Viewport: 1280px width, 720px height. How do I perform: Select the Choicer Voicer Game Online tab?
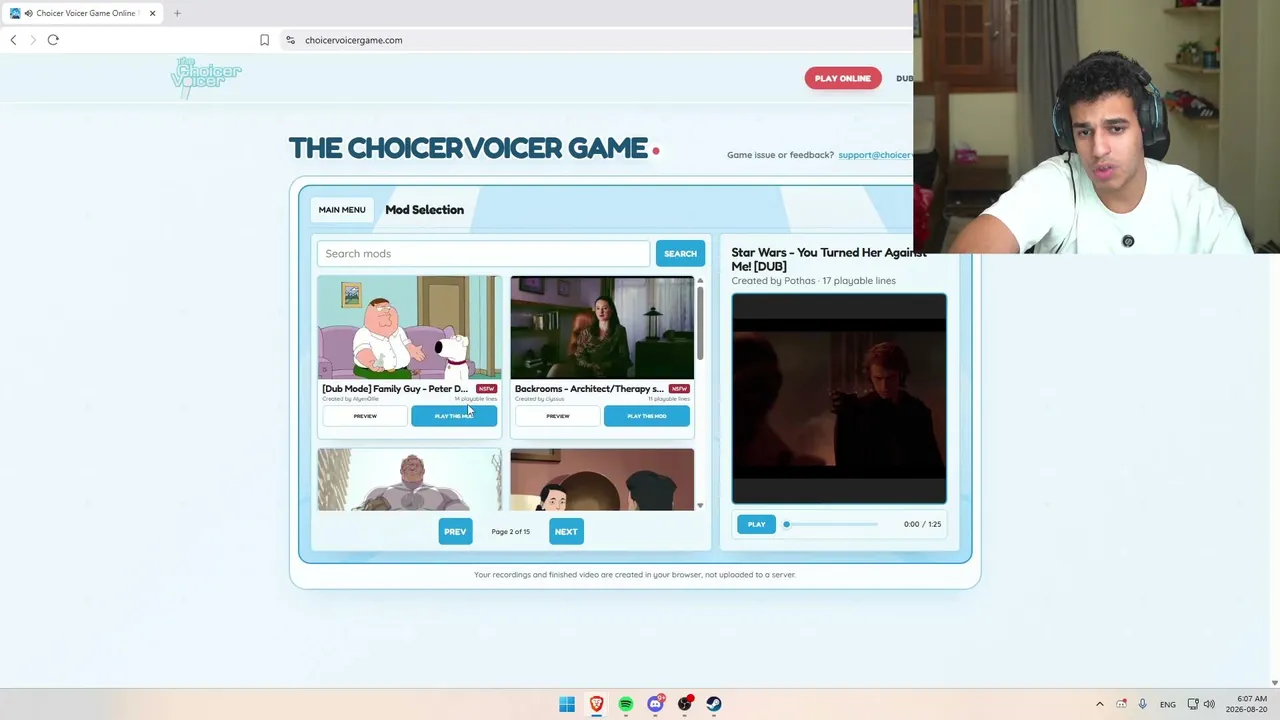(82, 13)
